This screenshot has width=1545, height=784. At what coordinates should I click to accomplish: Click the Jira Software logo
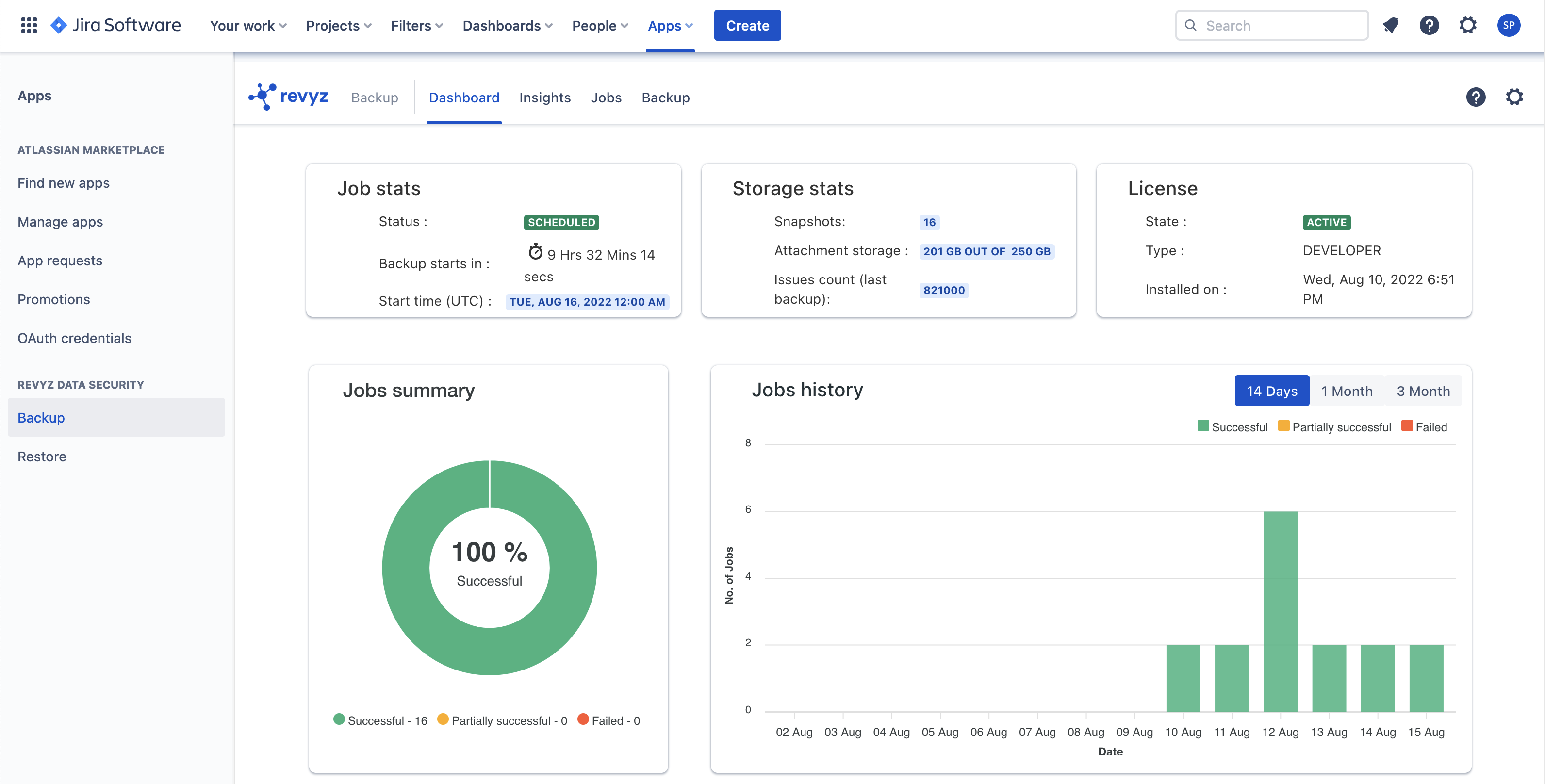pyautogui.click(x=117, y=25)
